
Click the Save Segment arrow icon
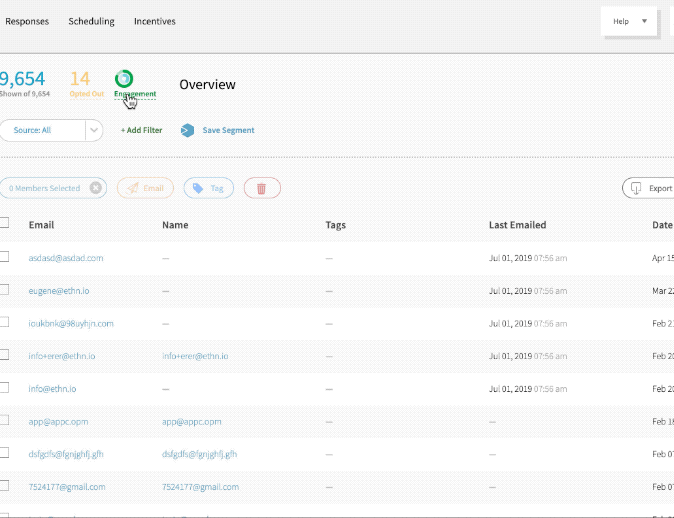(187, 130)
